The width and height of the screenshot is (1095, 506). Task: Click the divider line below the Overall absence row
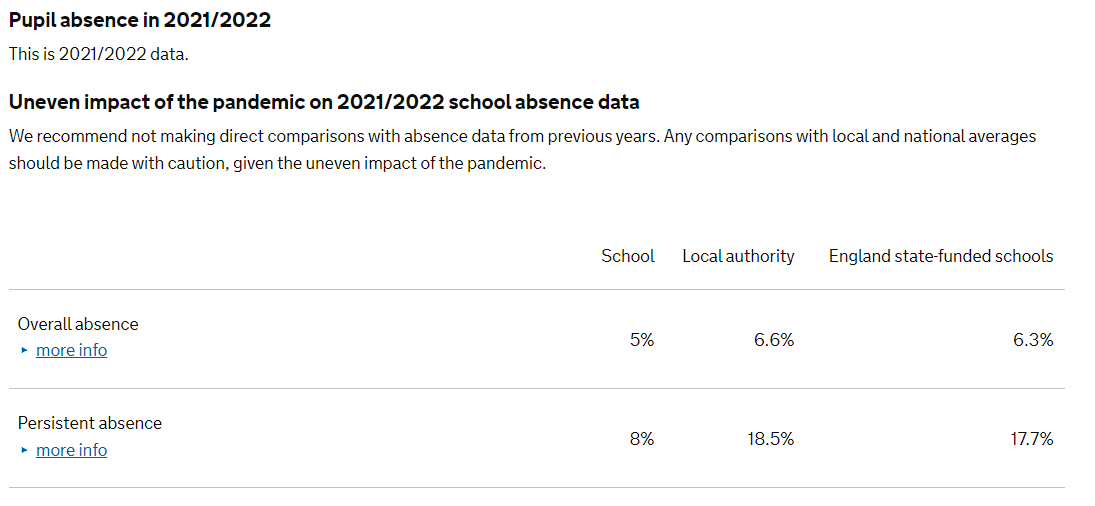click(536, 389)
